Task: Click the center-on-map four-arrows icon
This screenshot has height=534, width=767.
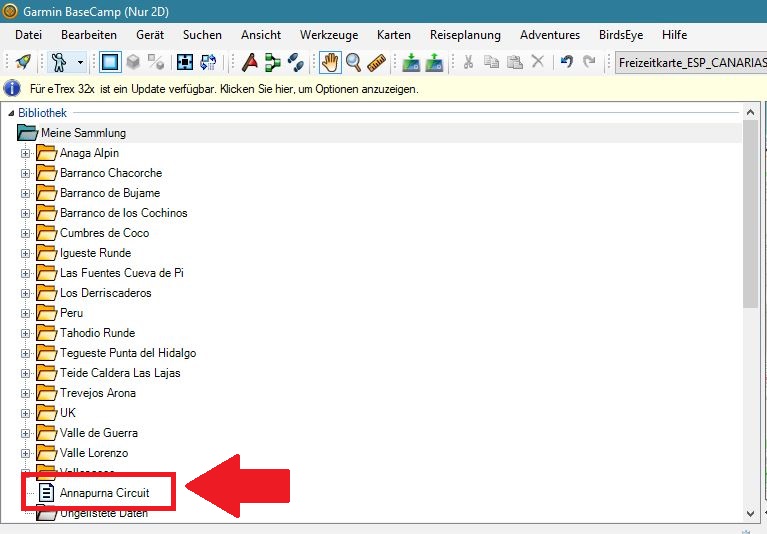Action: coord(184,62)
